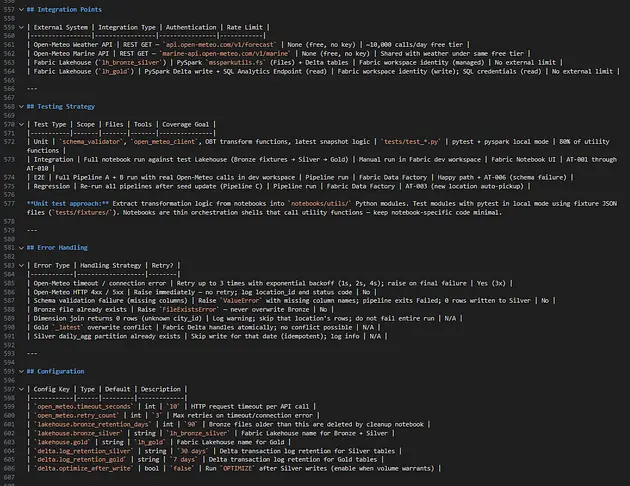Click the '## Testing Strategy' heading

pos(61,106)
